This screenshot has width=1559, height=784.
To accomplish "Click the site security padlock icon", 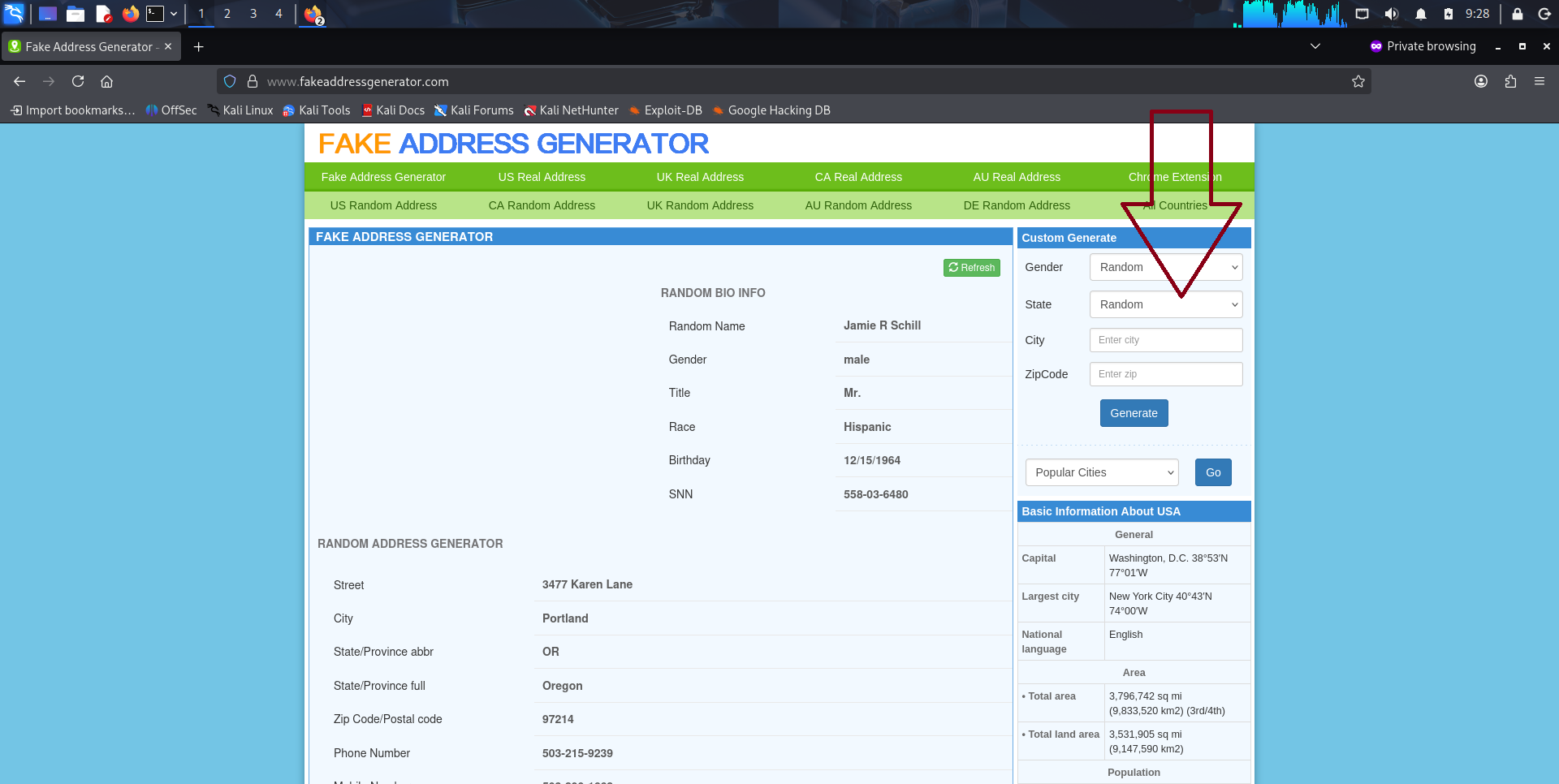I will 253,81.
